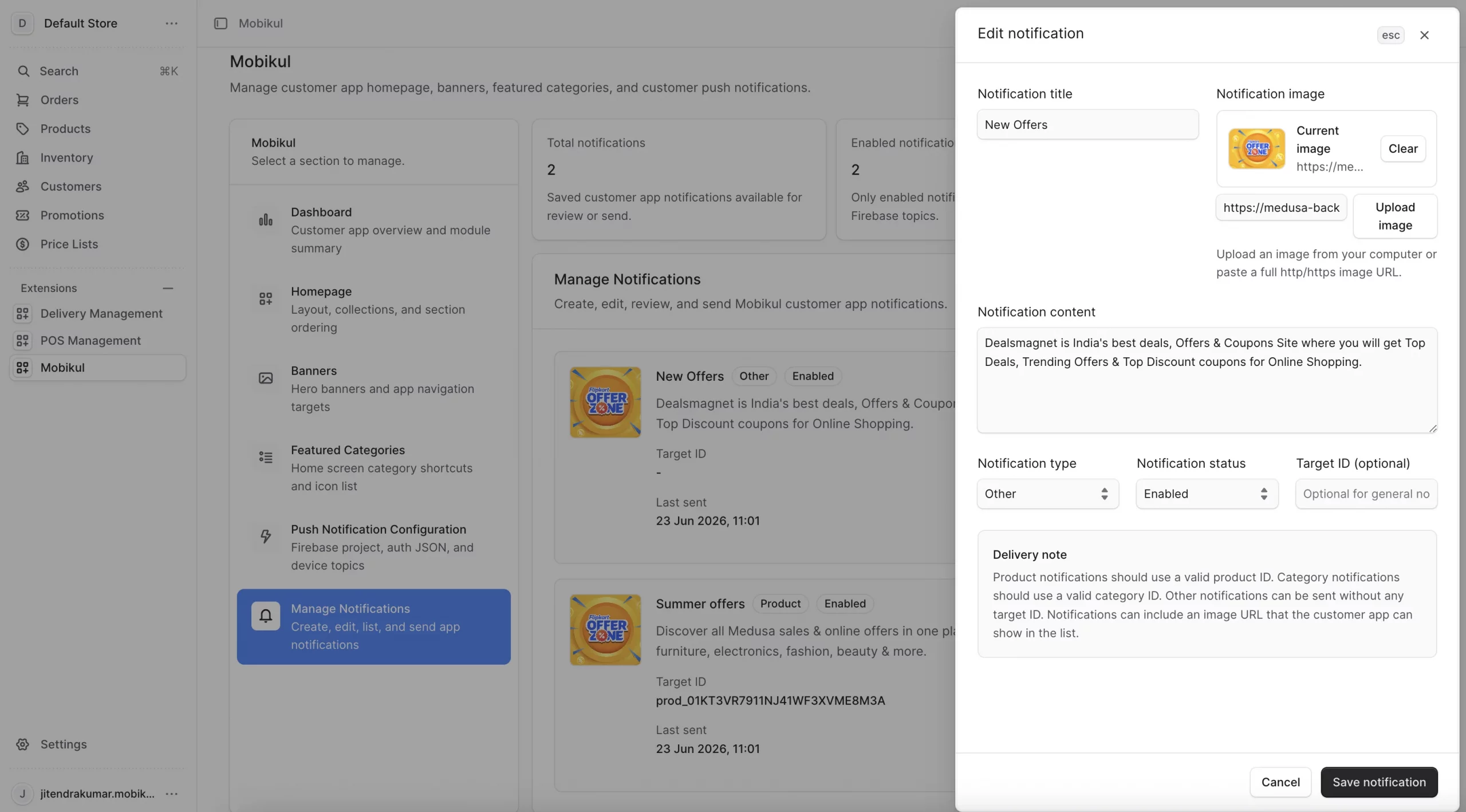Click New Offers notification thumbnail
Image resolution: width=1466 pixels, height=812 pixels.
coord(605,402)
